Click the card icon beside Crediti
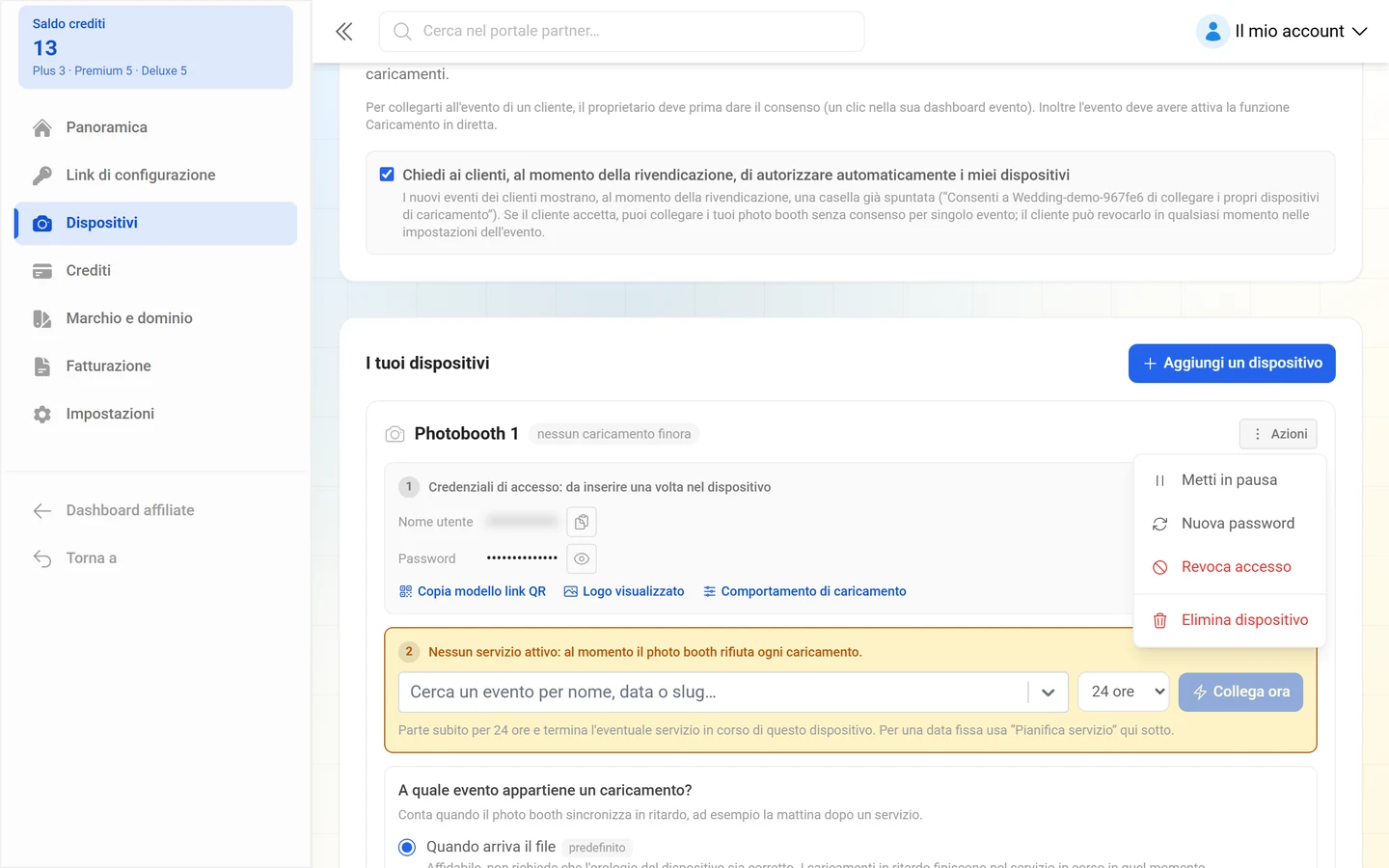 click(x=42, y=271)
